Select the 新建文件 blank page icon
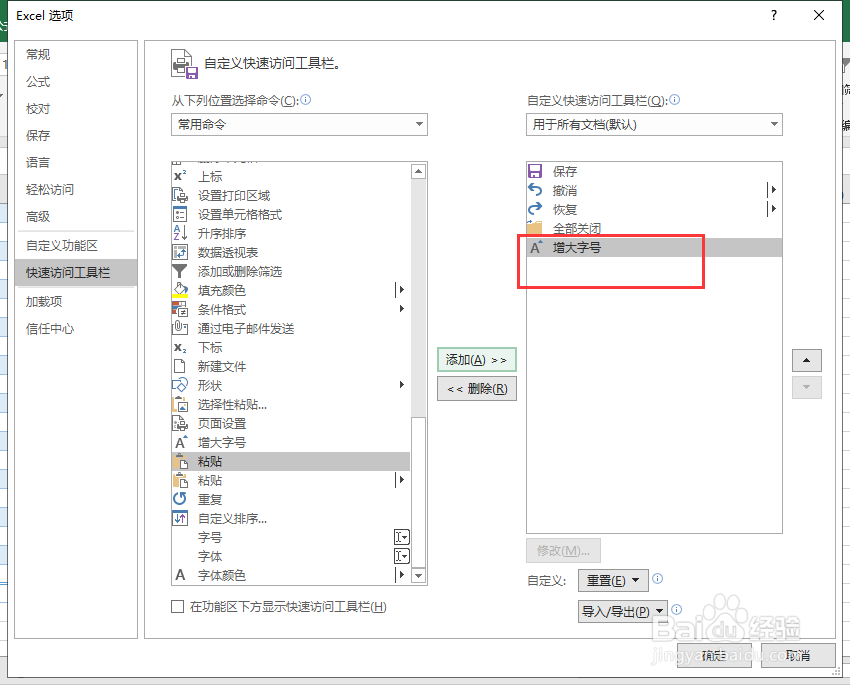 coord(180,366)
